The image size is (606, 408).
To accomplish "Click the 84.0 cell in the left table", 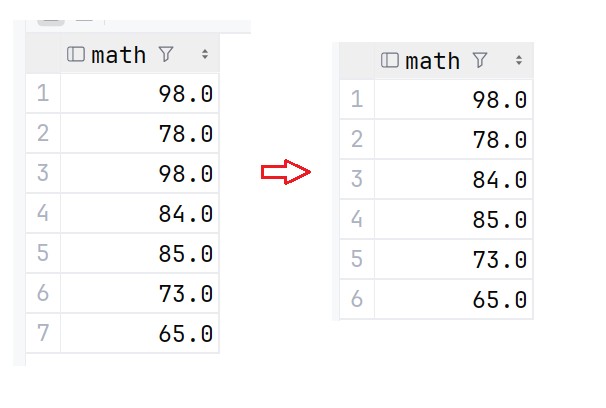I will [x=186, y=213].
